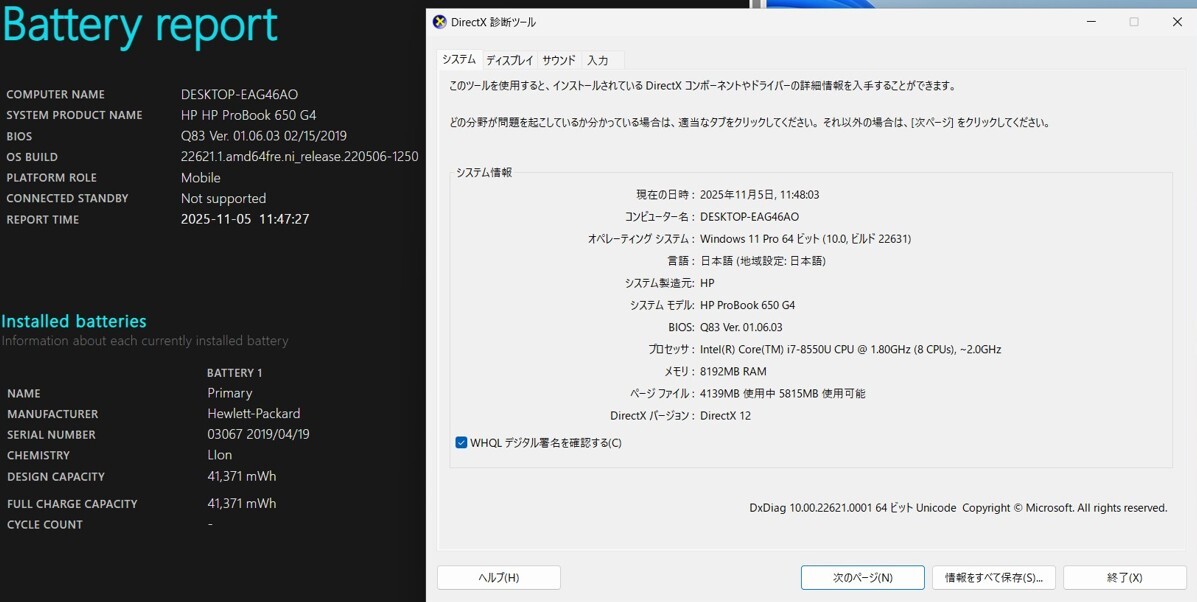
Task: Click the DxDiag 10.00.22621.0001 copyright line
Action: [x=958, y=507]
